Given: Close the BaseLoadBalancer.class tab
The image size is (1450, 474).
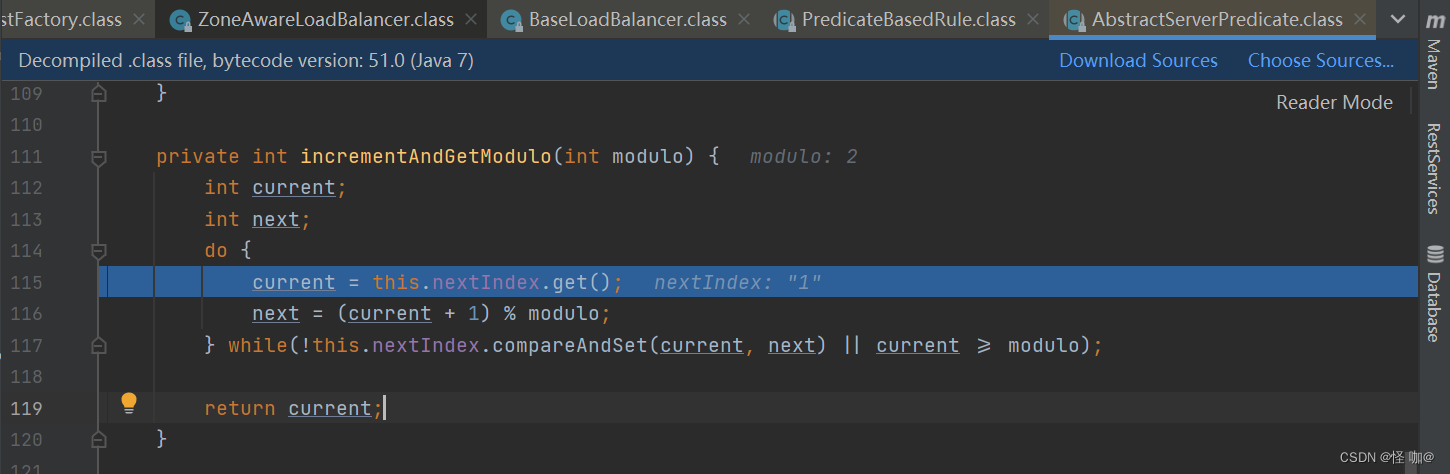Looking at the screenshot, I should pos(744,19).
